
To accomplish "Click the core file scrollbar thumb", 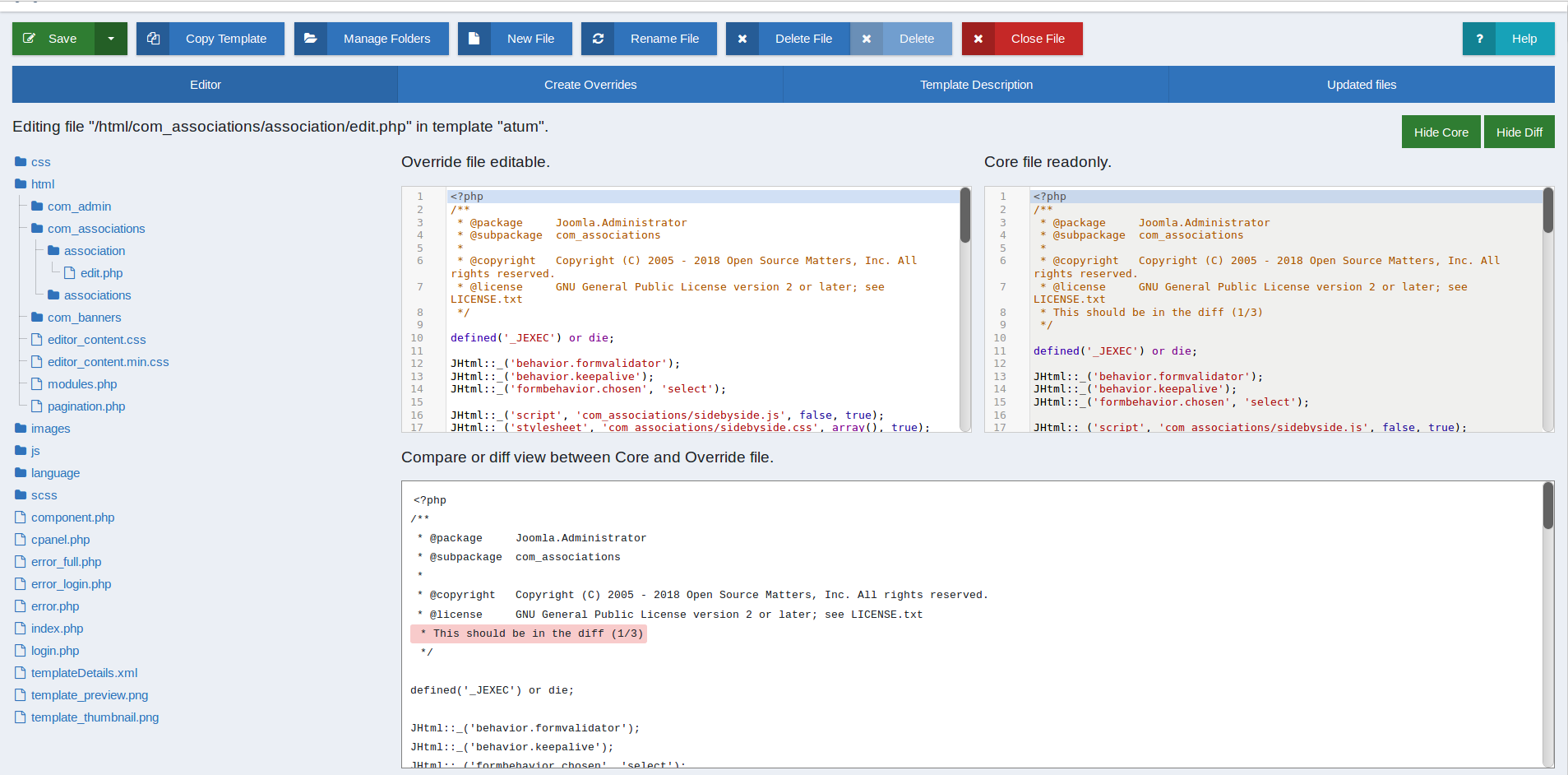I will (1548, 211).
